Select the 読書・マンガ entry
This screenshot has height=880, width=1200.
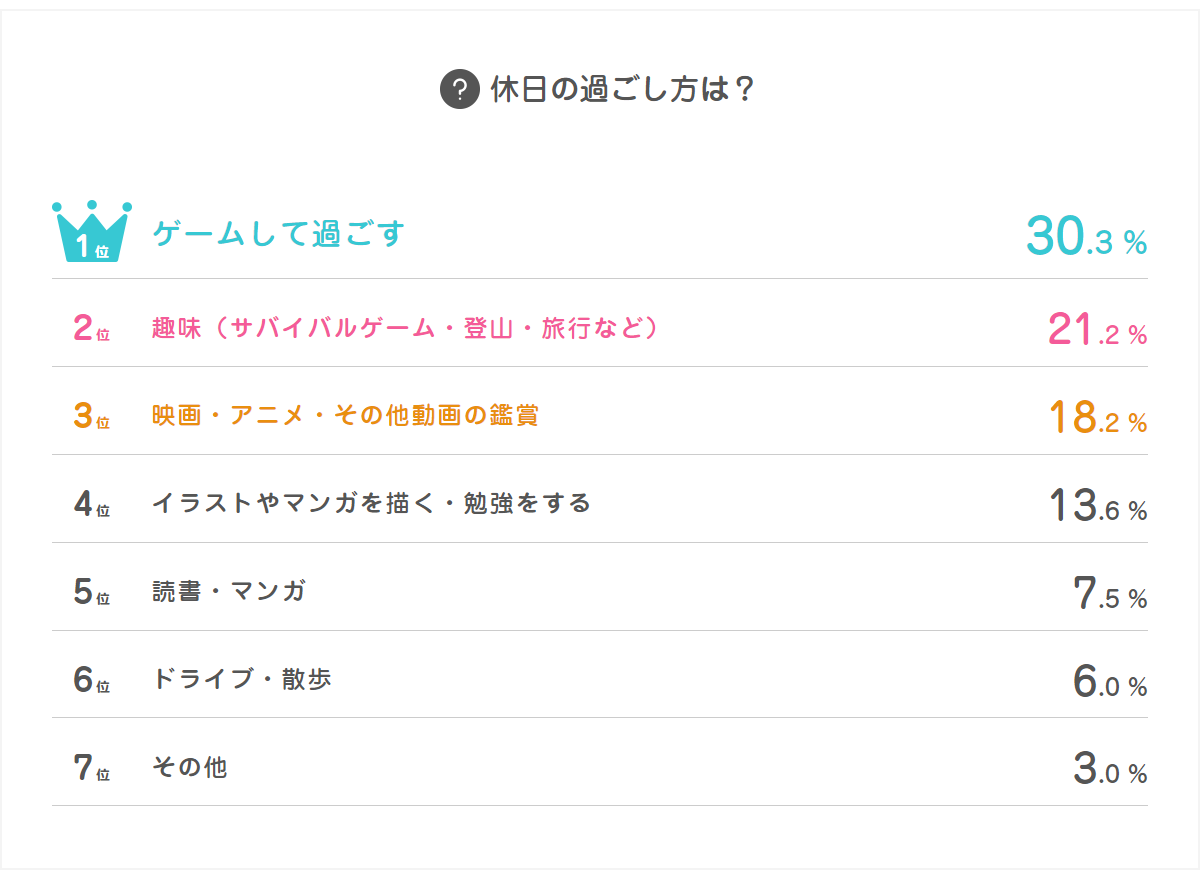229,591
